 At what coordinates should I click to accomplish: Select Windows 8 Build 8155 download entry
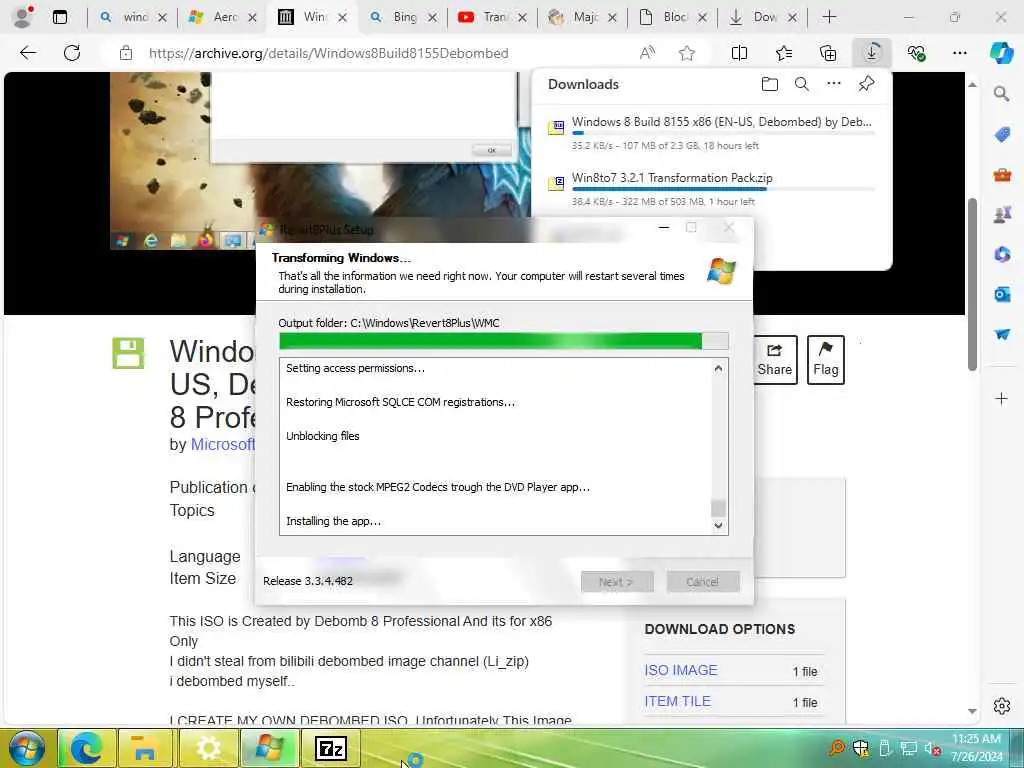(x=712, y=133)
